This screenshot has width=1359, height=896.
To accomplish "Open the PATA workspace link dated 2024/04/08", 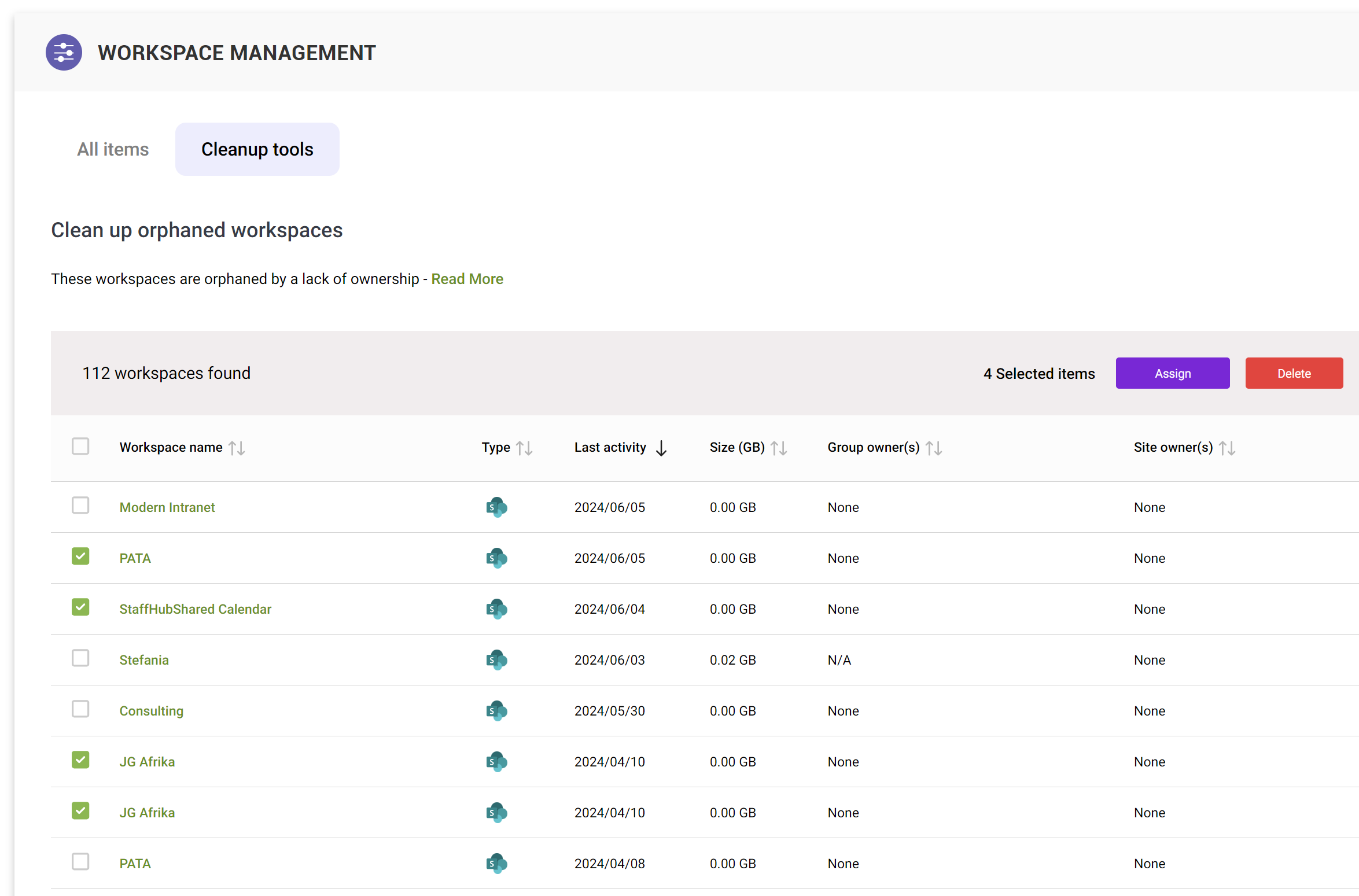I will [135, 864].
